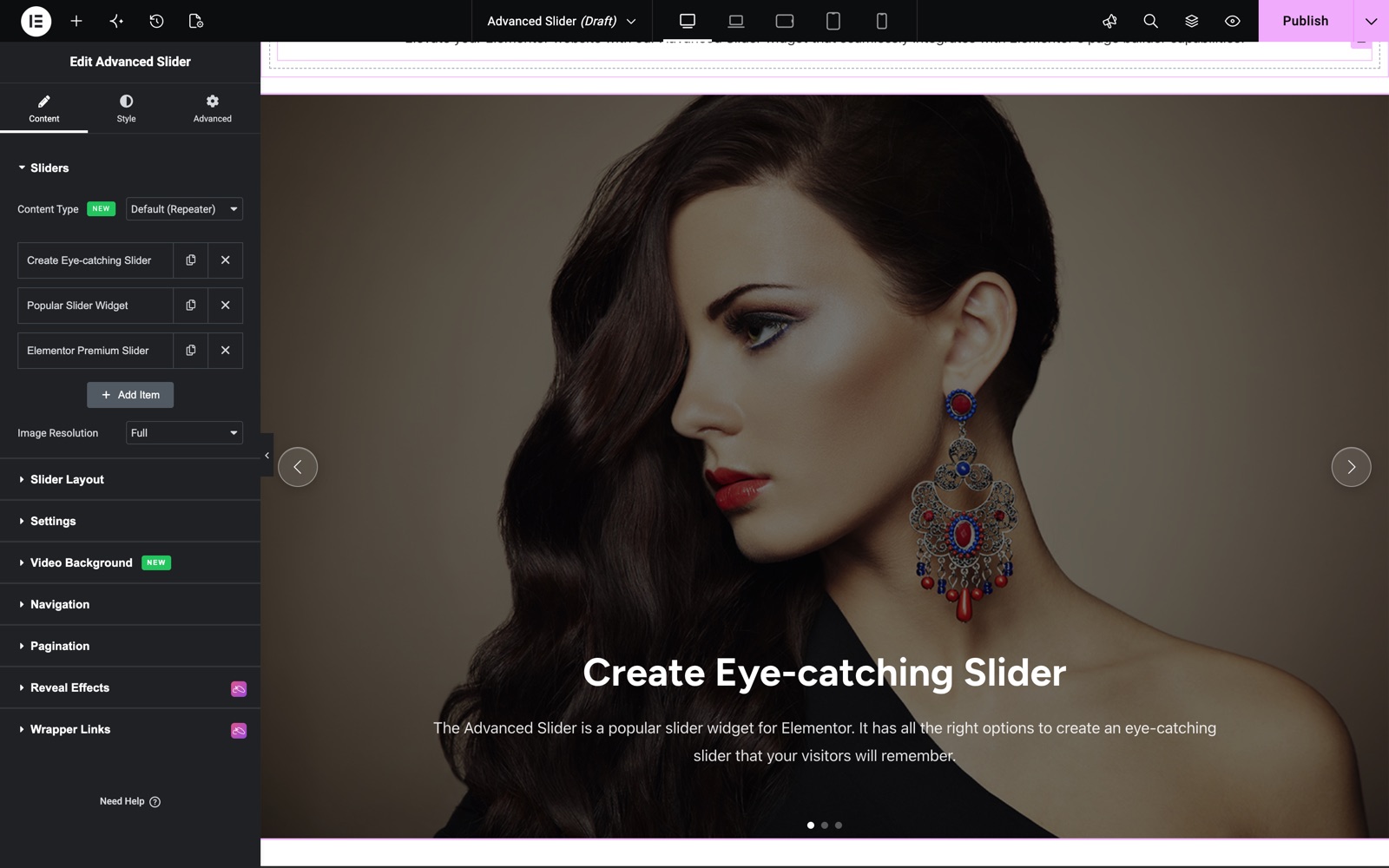Viewport: 1389px width, 868px height.
Task: Open the Elementor main menu logo
Action: [36, 21]
